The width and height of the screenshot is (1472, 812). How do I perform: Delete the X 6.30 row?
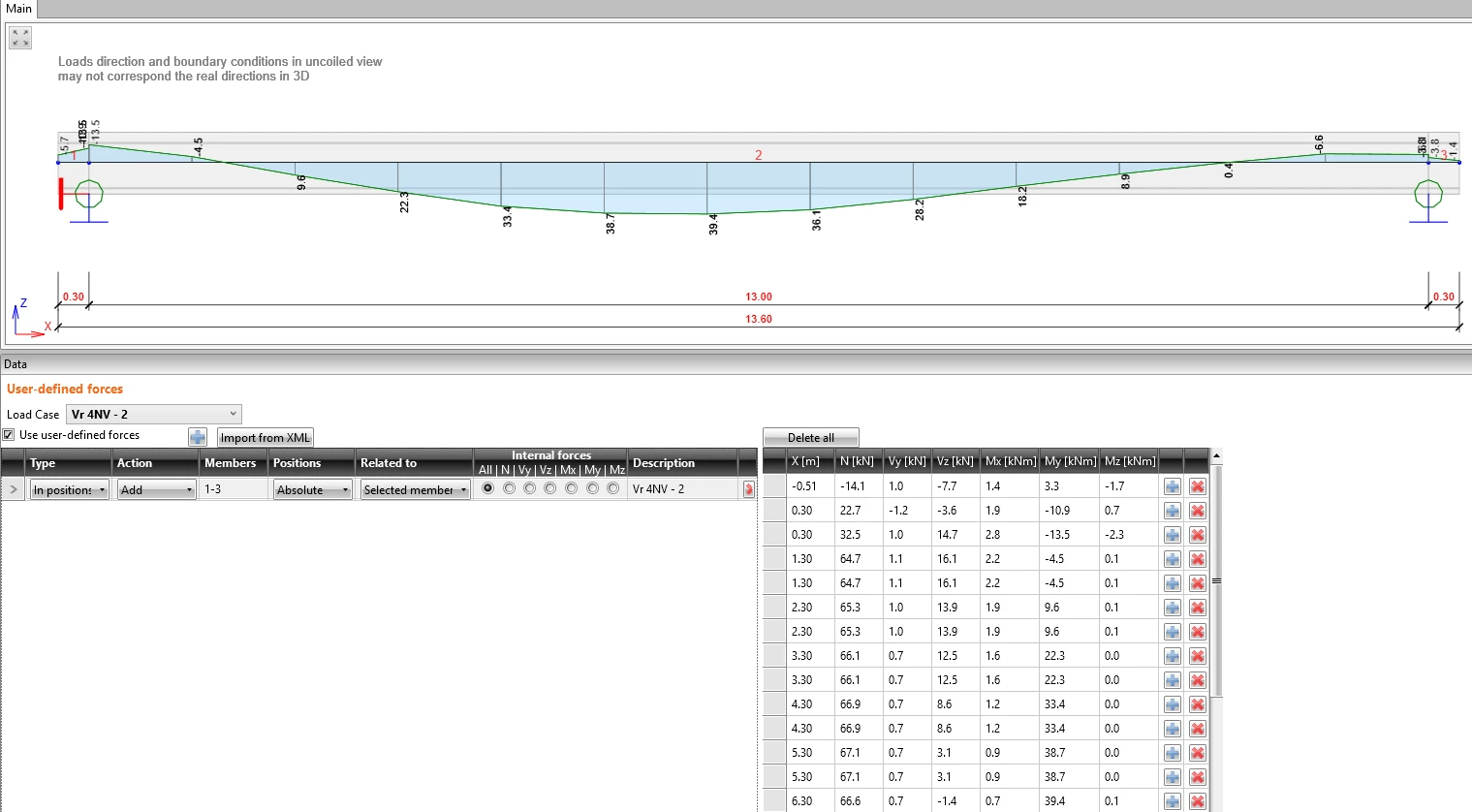tap(1198, 801)
